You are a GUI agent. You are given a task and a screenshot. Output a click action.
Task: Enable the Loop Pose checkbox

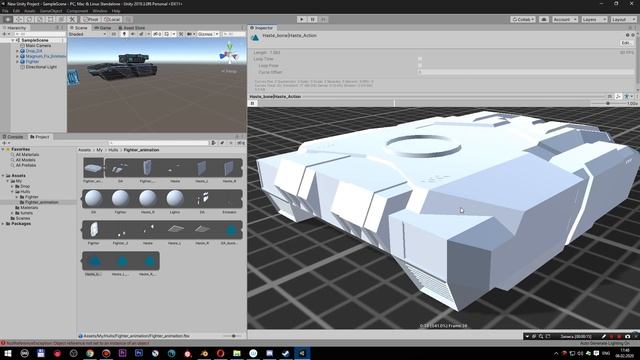[x=420, y=65]
